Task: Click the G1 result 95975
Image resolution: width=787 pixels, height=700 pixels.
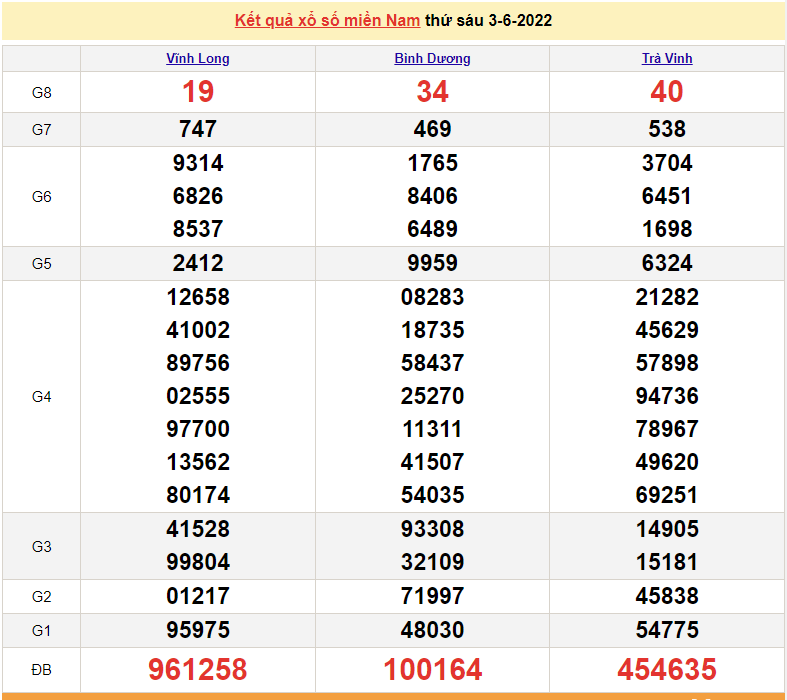Action: (x=198, y=630)
